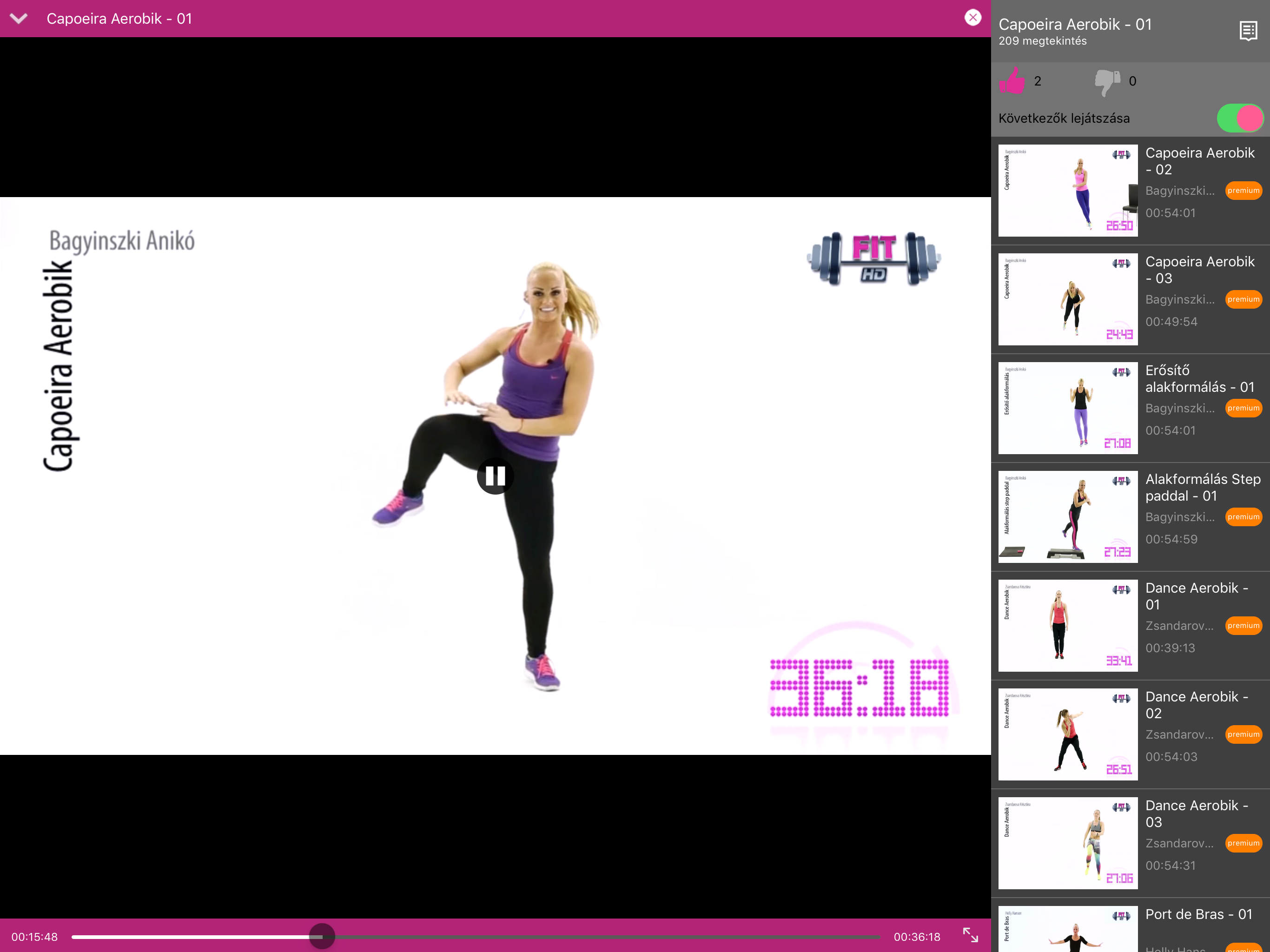Click the premium badge for Dance Aerobik - 03
Screen dimensions: 1270x952
pyautogui.click(x=1244, y=844)
